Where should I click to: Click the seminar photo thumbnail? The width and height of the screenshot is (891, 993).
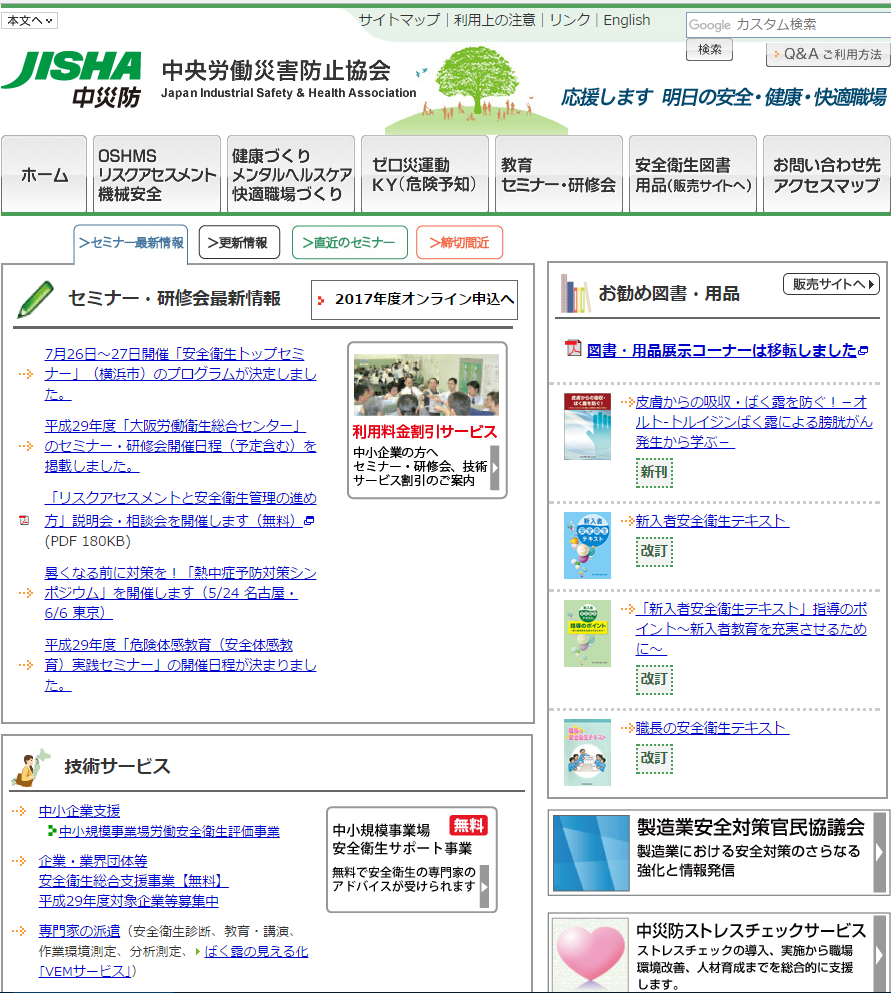coord(426,385)
